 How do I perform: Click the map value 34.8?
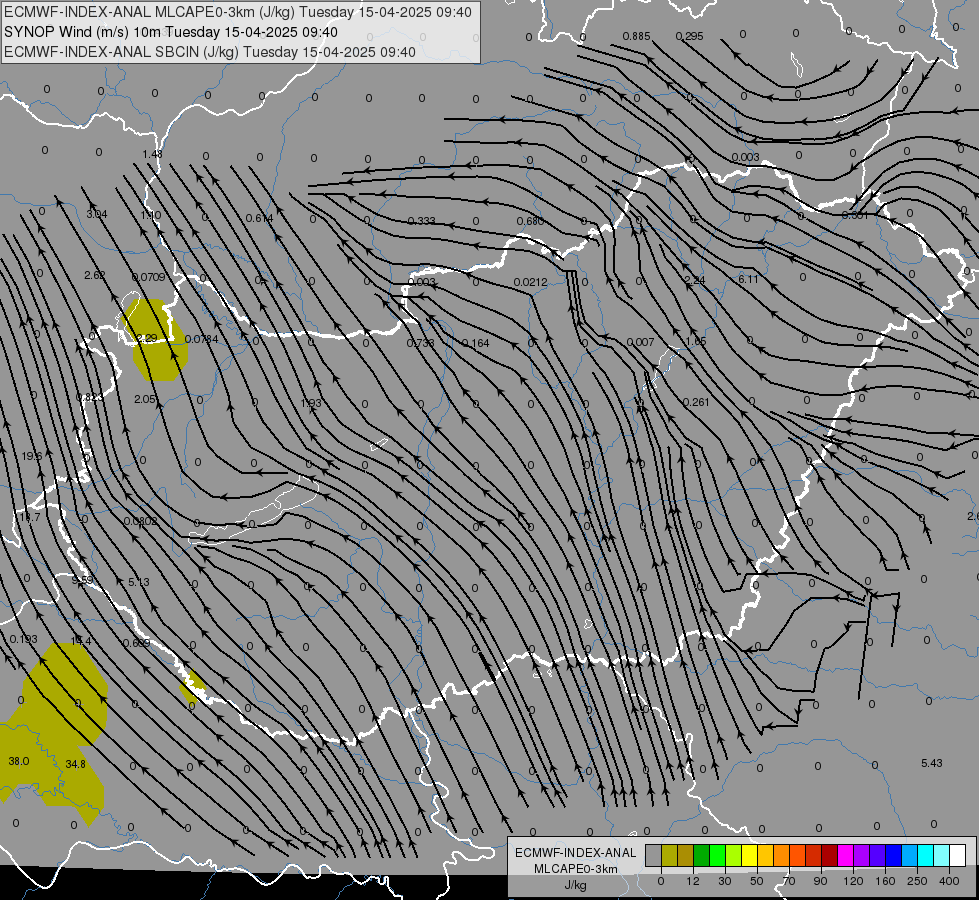pyautogui.click(x=76, y=763)
